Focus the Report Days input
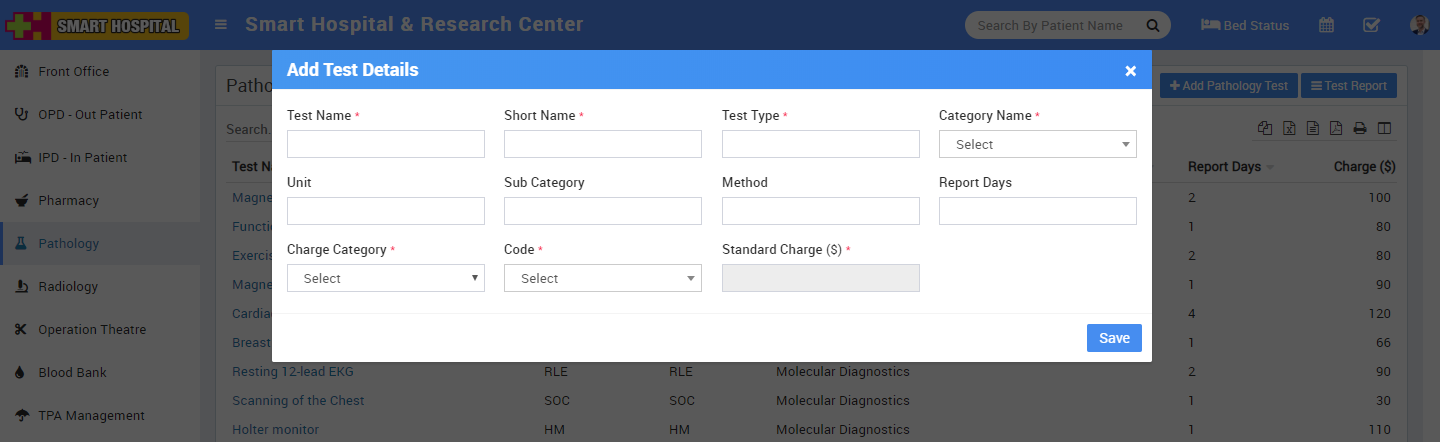This screenshot has width=1440, height=442. (1037, 211)
